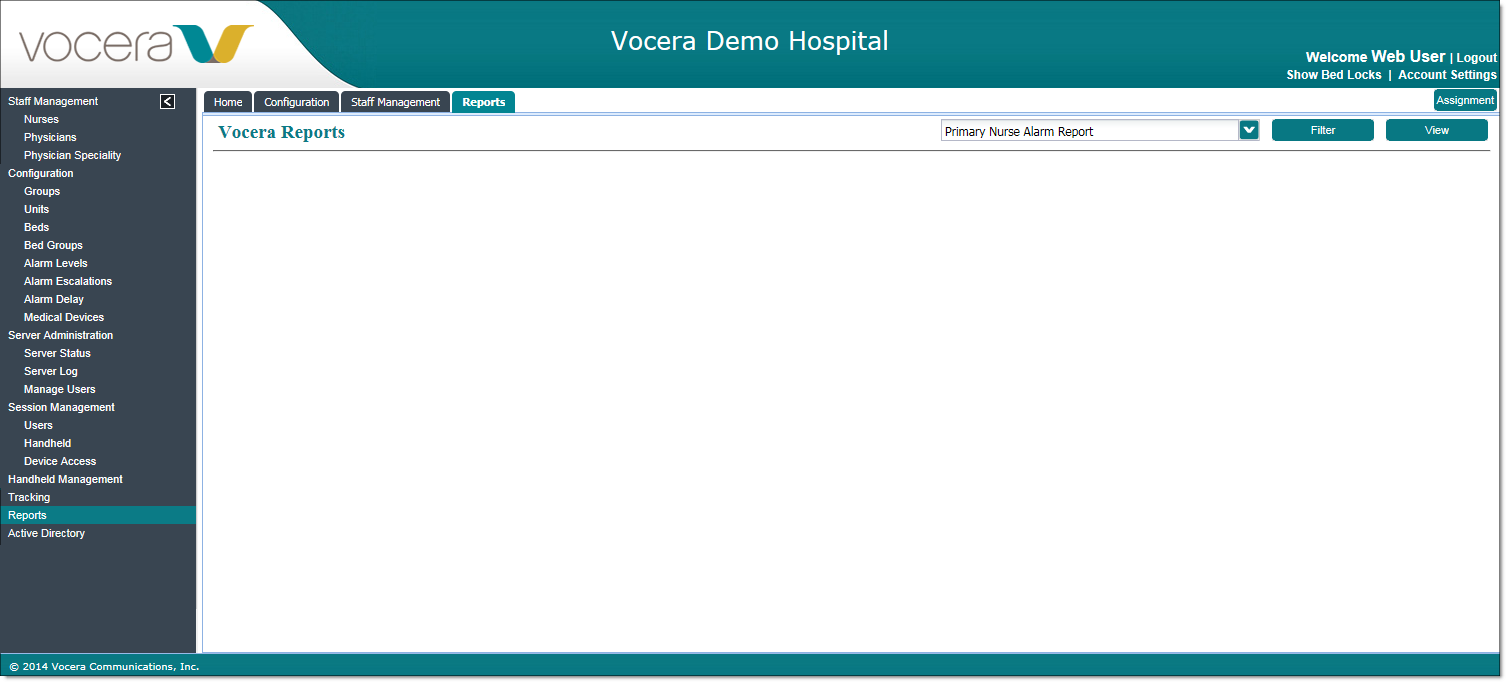
Task: Open the Staff Management tab
Action: pos(395,102)
